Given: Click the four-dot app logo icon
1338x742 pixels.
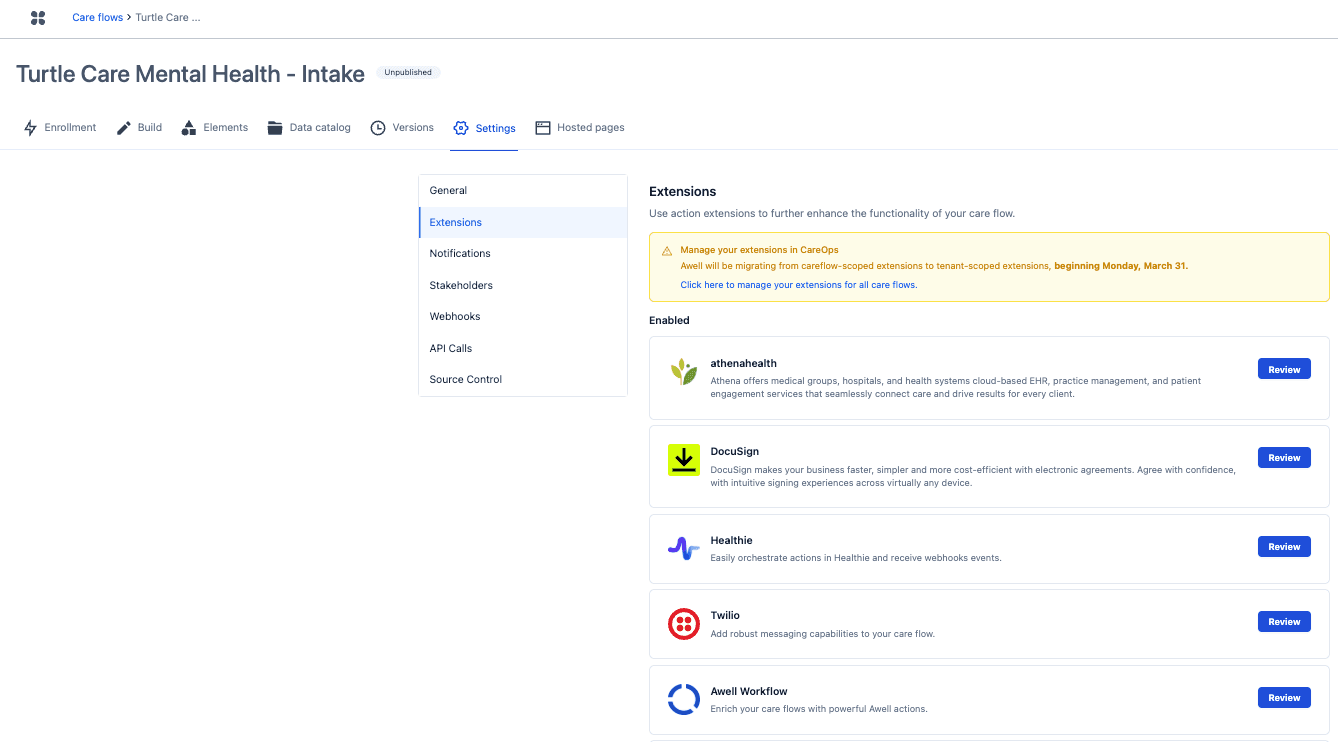Looking at the screenshot, I should point(38,18).
